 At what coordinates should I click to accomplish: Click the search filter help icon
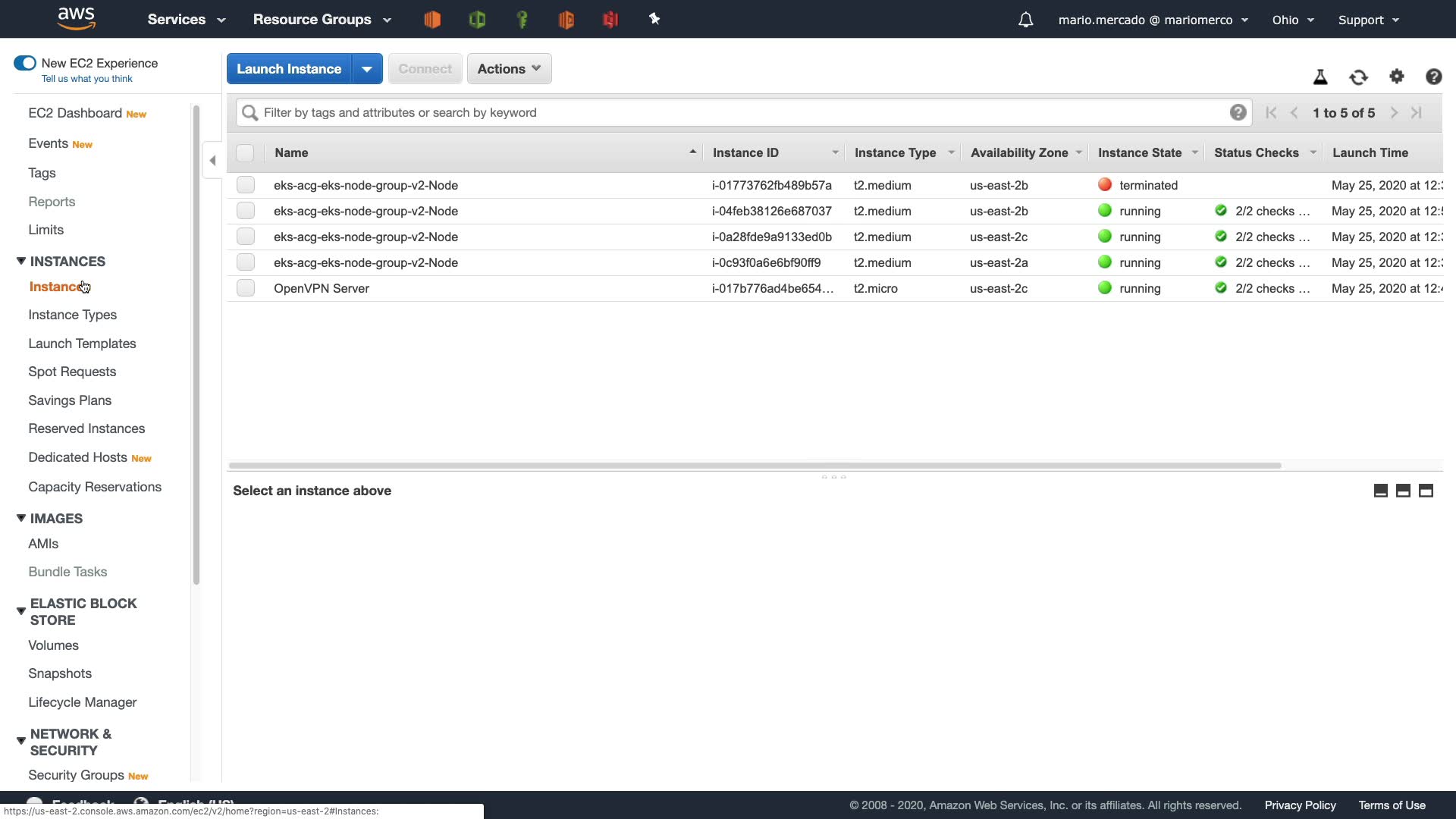(1238, 113)
